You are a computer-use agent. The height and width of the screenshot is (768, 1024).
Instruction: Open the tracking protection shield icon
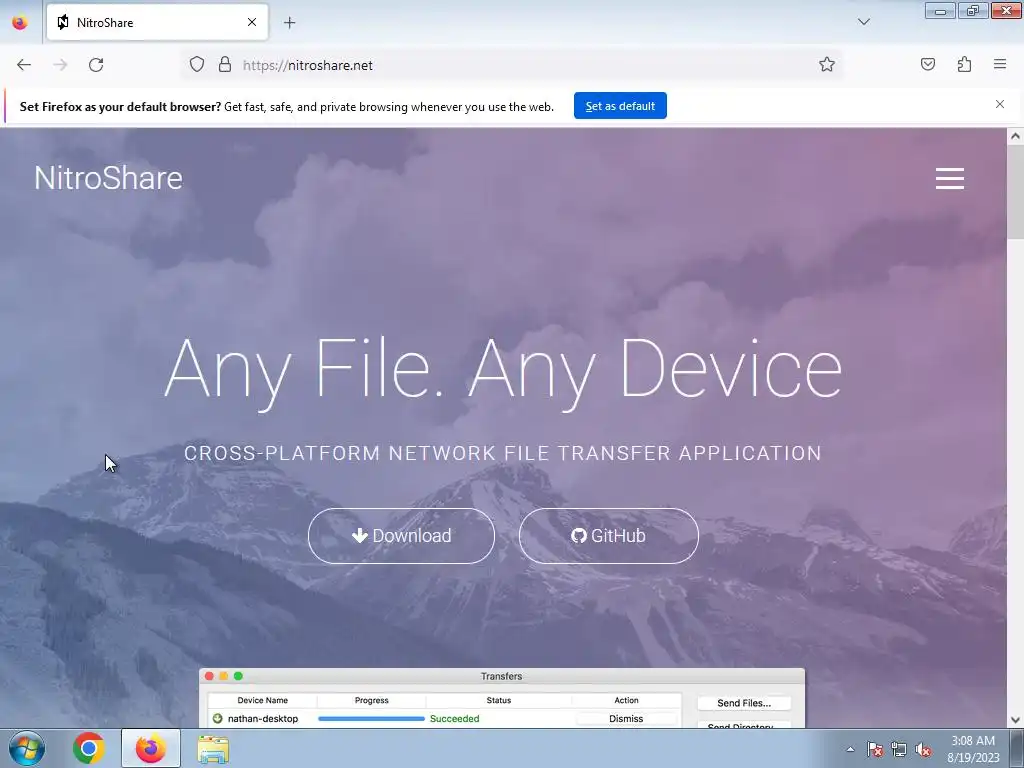coord(197,65)
